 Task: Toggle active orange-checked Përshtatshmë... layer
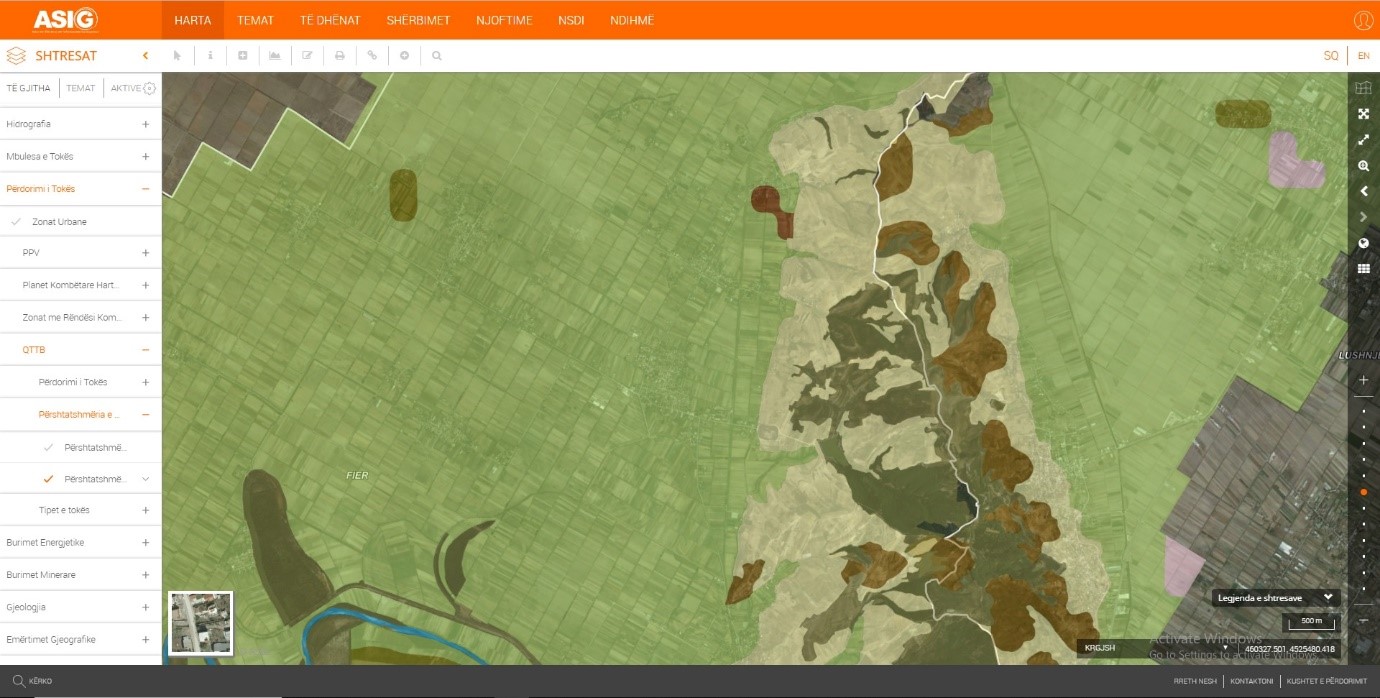48,479
